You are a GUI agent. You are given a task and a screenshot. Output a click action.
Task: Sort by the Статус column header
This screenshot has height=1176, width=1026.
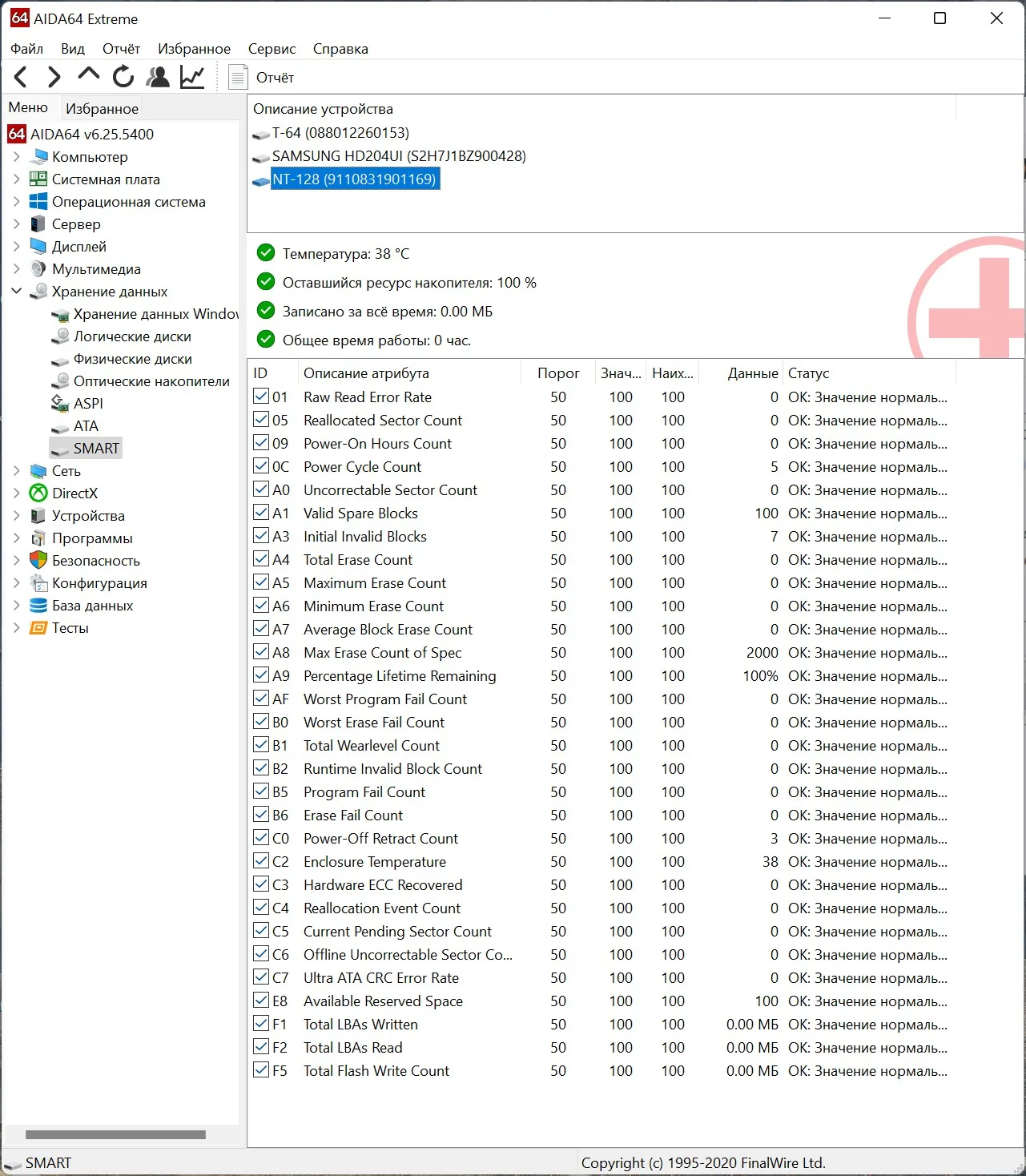coord(870,373)
